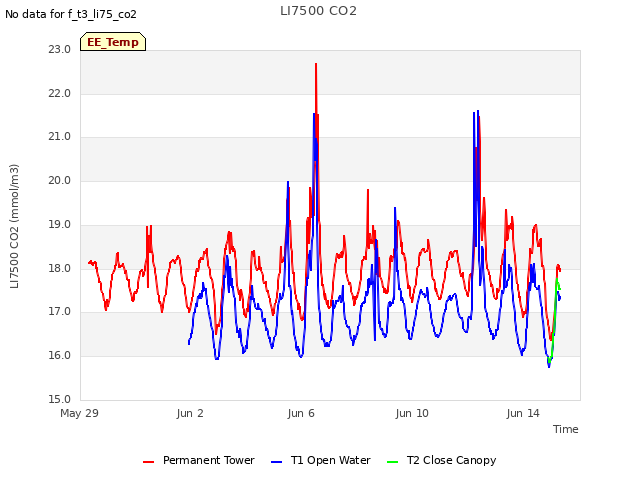Screen dimensions: 640x480
Task: Click the chart title LI7500 CO2
Action: [318, 11]
